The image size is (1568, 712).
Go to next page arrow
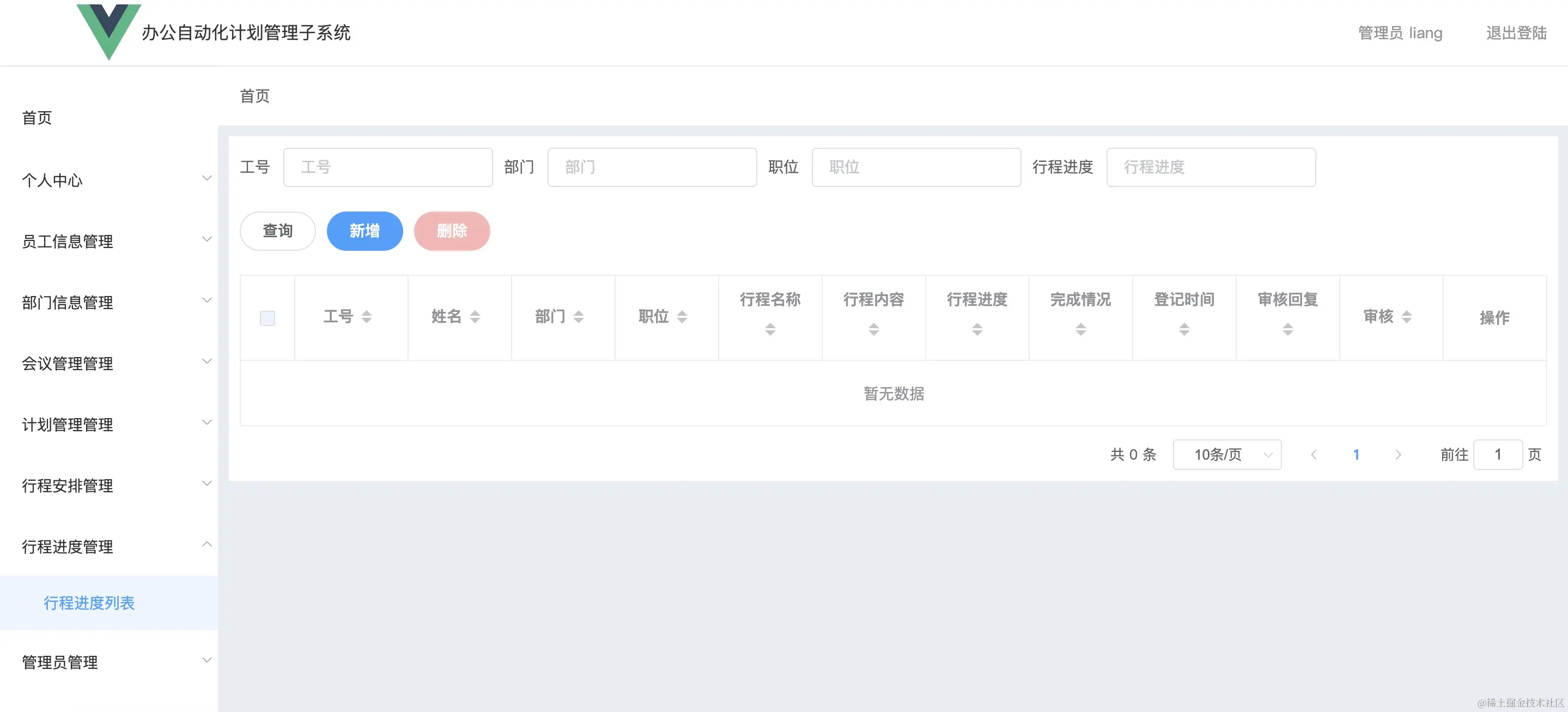(1397, 455)
